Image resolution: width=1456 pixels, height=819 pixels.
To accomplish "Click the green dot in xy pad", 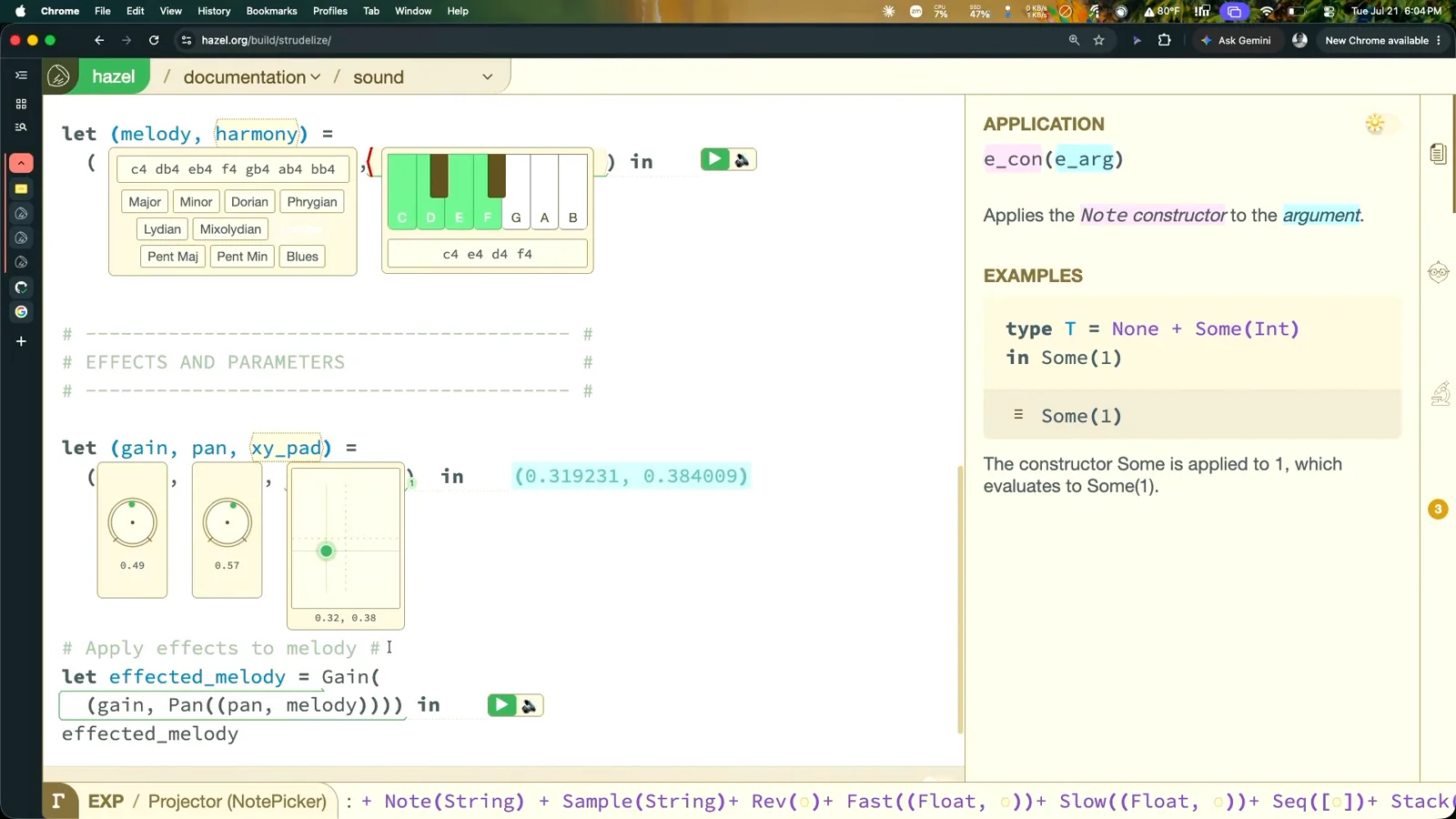I will point(326,551).
